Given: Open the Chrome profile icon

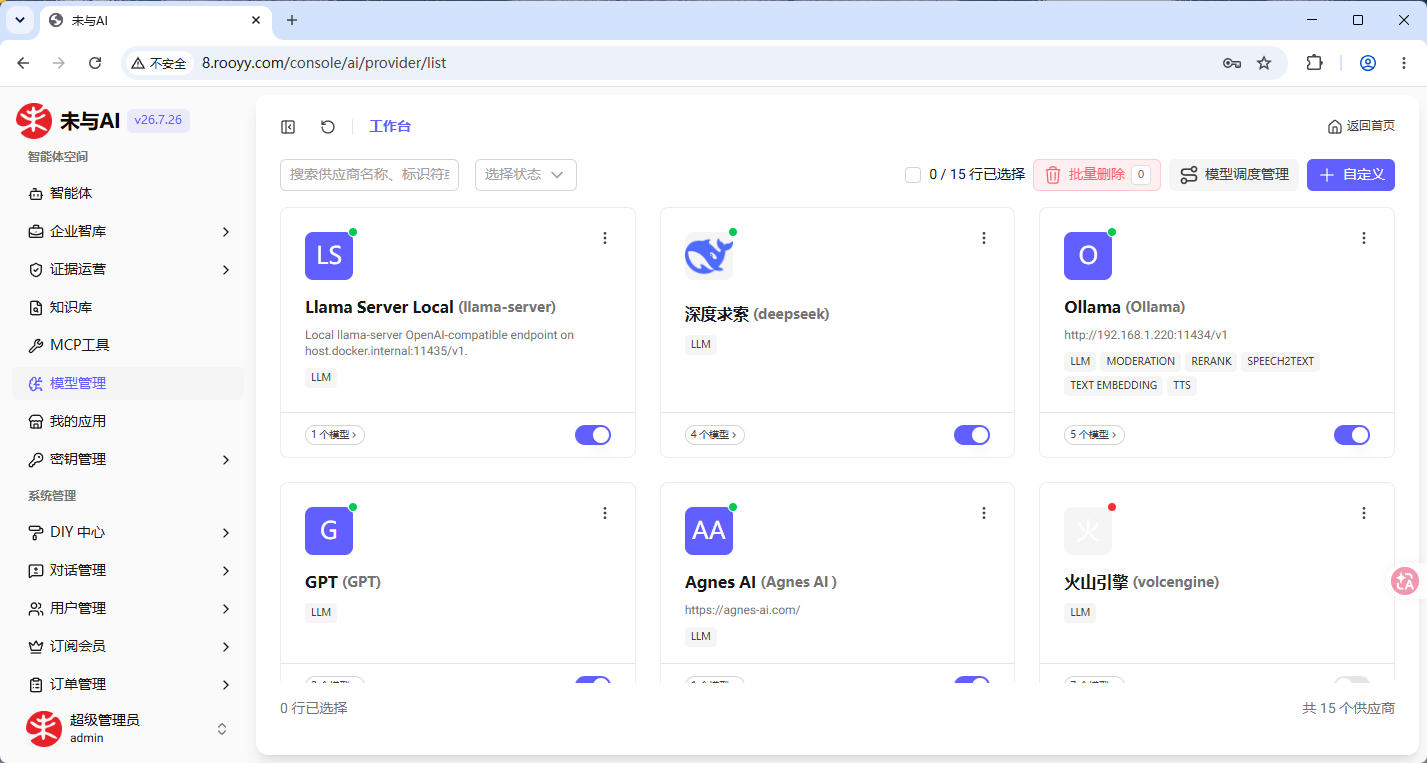Looking at the screenshot, I should point(1368,63).
